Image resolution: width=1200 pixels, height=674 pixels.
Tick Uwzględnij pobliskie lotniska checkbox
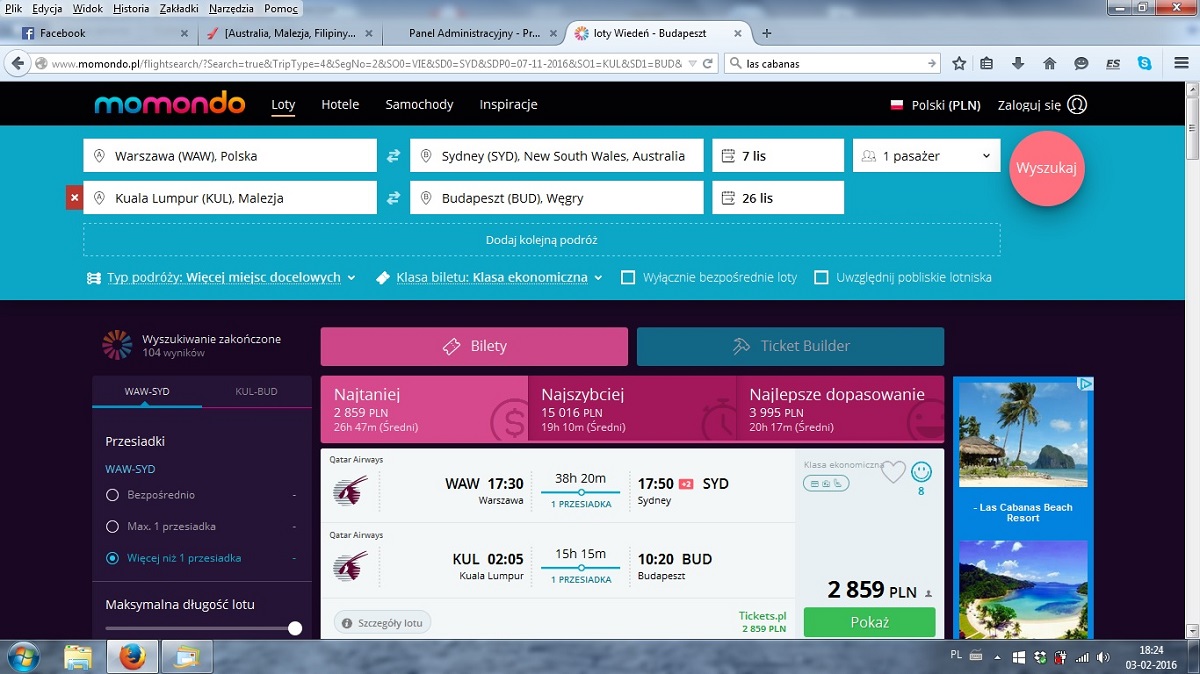821,277
